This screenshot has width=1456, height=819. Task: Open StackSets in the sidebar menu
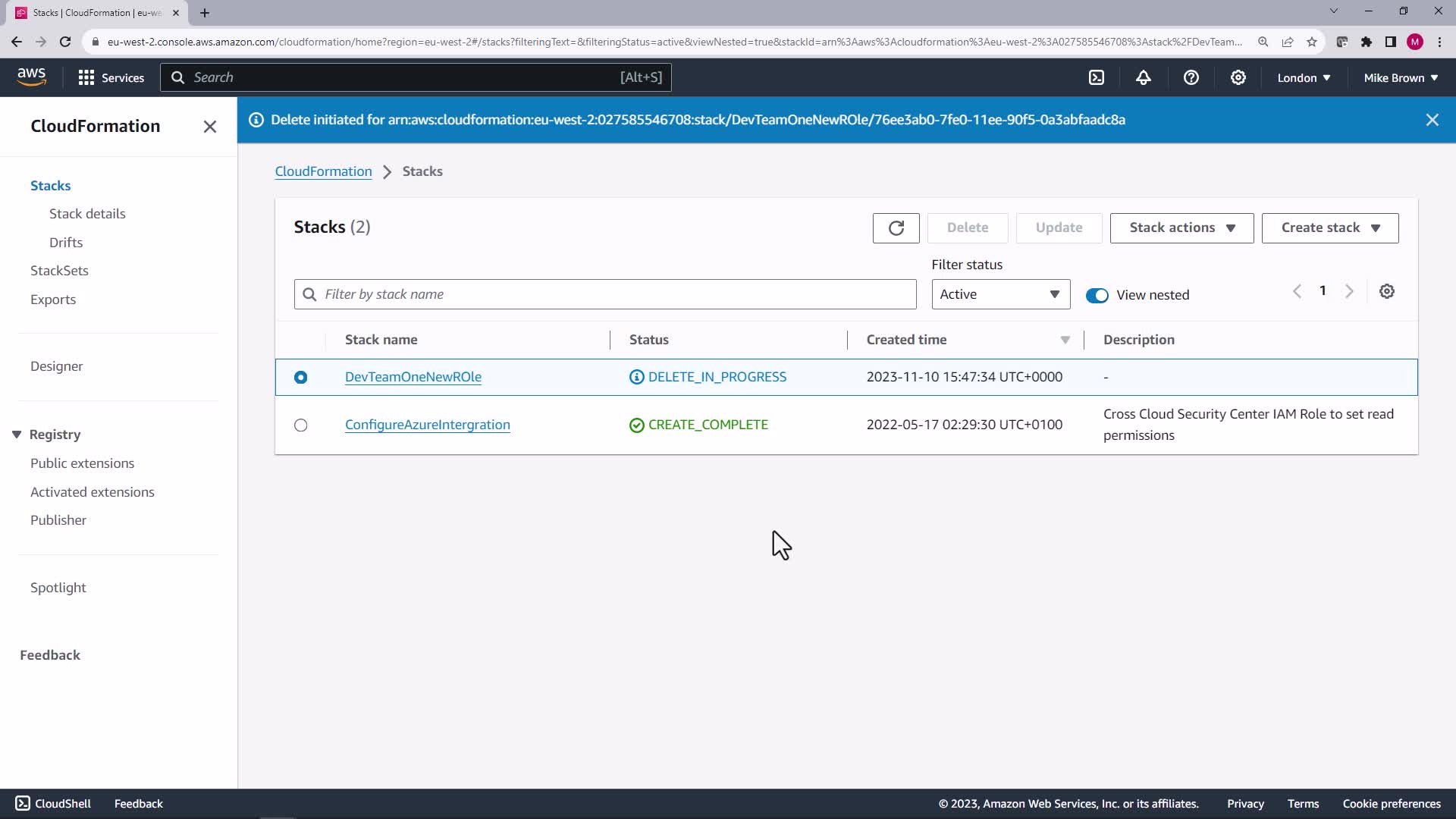click(x=59, y=271)
